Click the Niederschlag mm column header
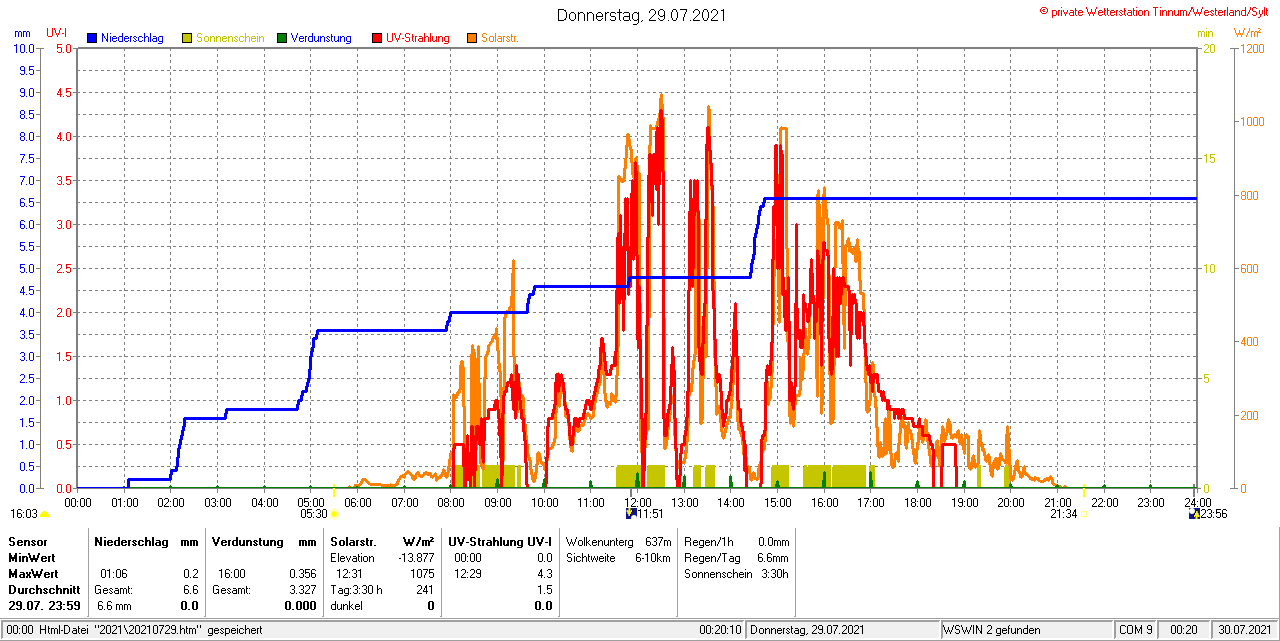 coord(146,541)
